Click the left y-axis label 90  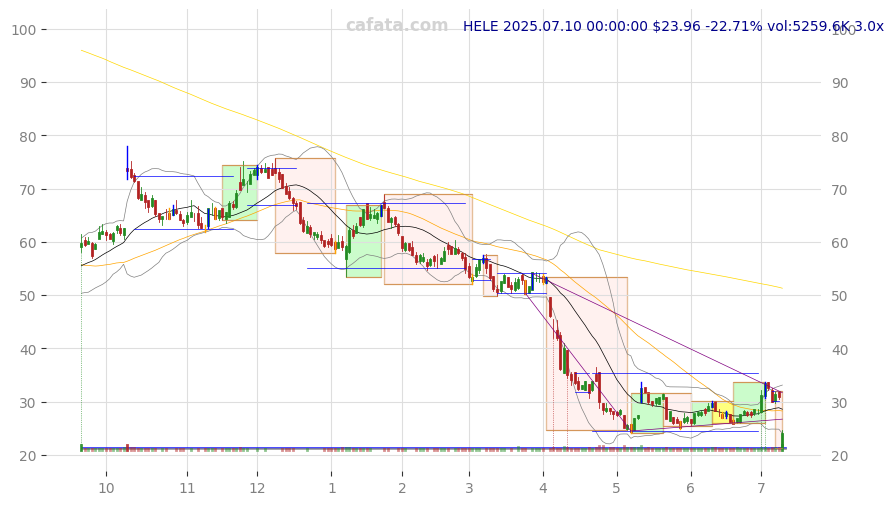[x=27, y=83]
